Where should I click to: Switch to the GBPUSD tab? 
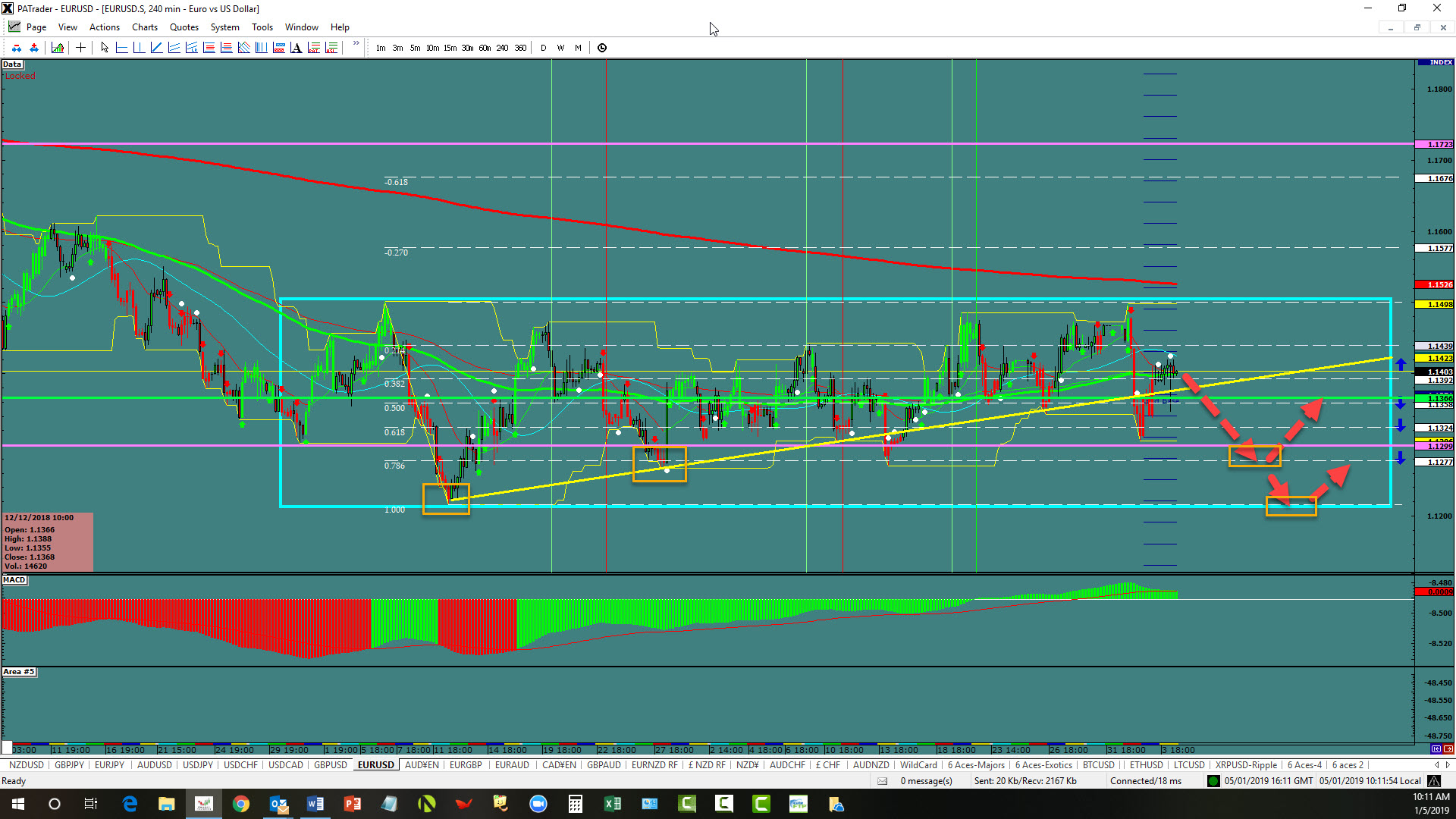coord(330,765)
